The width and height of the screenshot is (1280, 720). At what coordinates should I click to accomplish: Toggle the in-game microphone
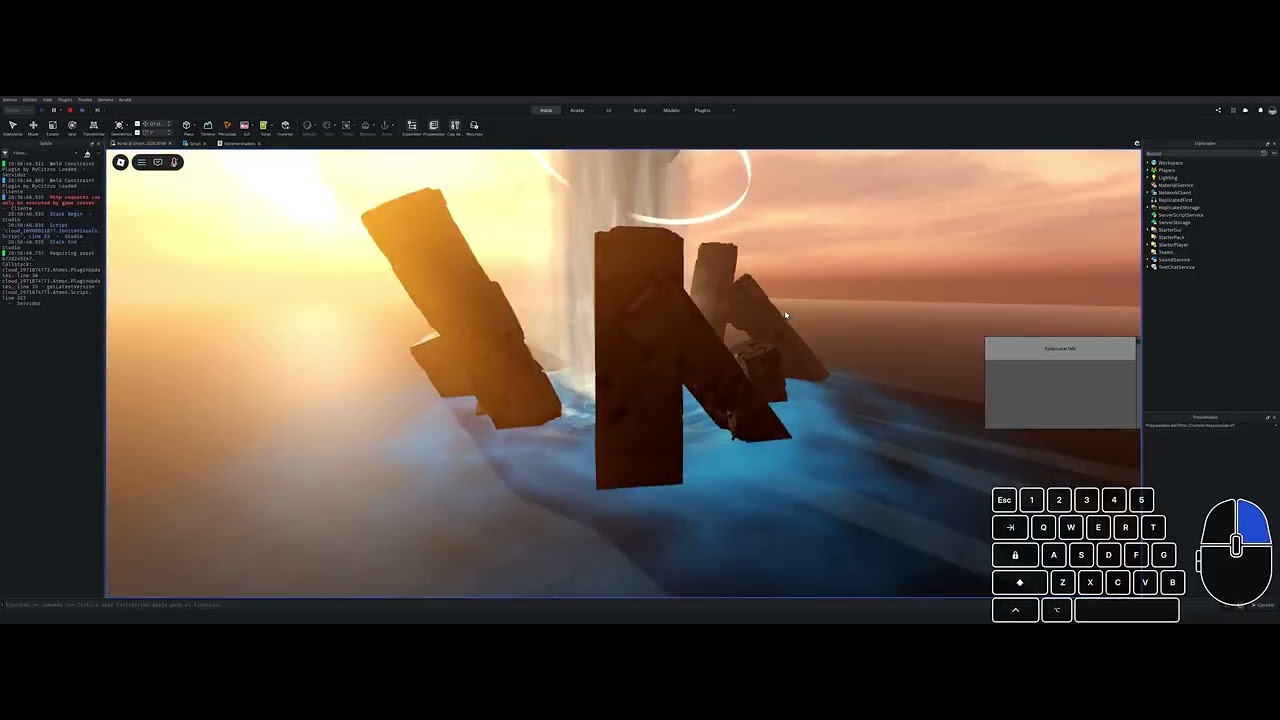tap(174, 162)
